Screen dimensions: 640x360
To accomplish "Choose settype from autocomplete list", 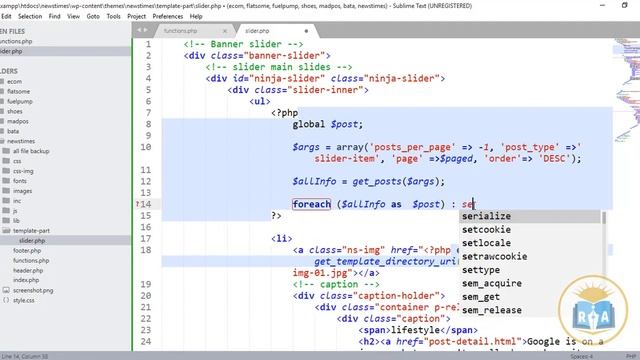I will (x=530, y=270).
